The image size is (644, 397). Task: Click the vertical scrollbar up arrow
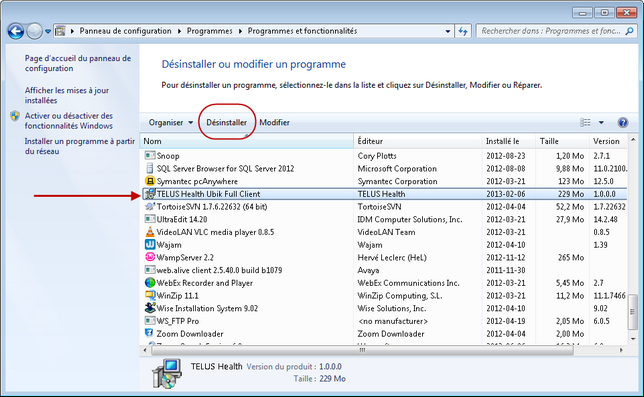point(633,140)
